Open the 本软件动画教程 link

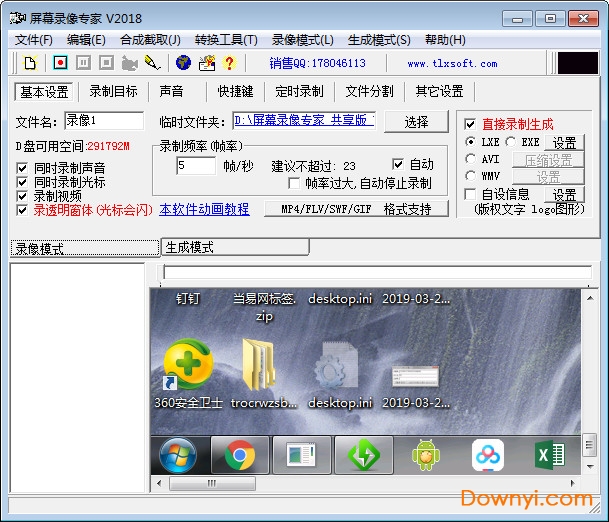[204, 209]
